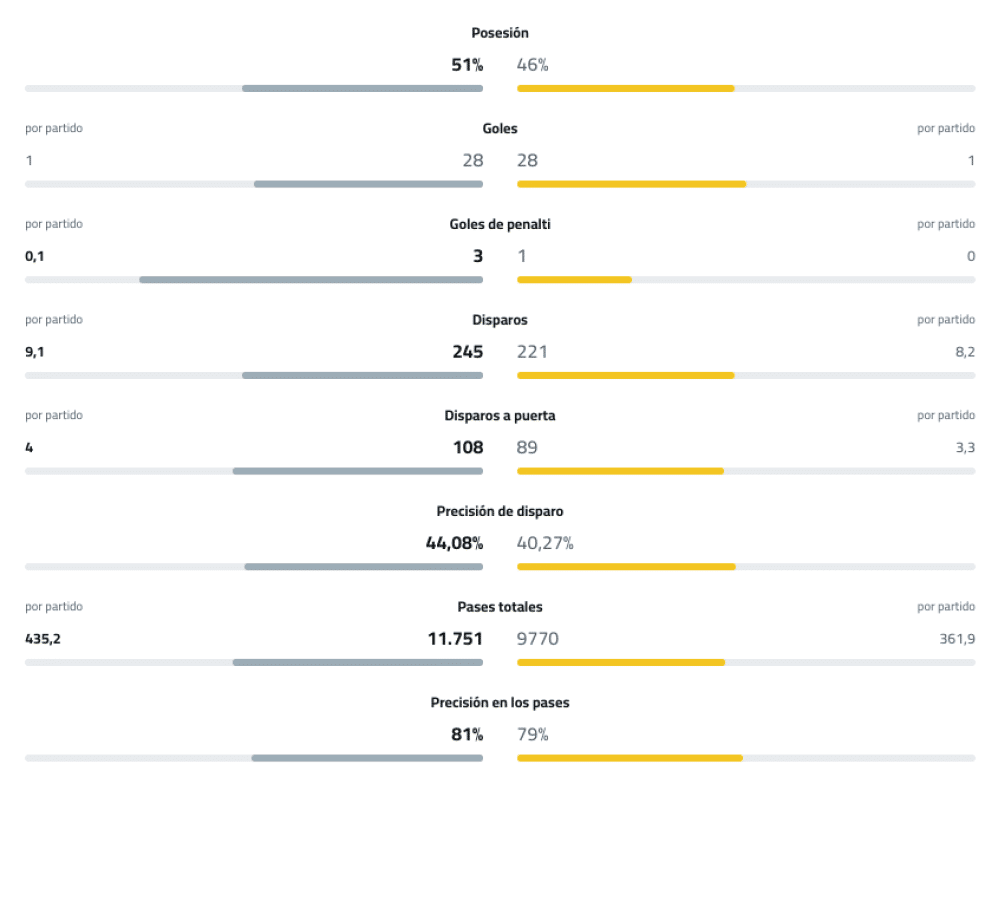Click the Pases totales heading
Viewport: 990px width, 906px height.
(500, 607)
